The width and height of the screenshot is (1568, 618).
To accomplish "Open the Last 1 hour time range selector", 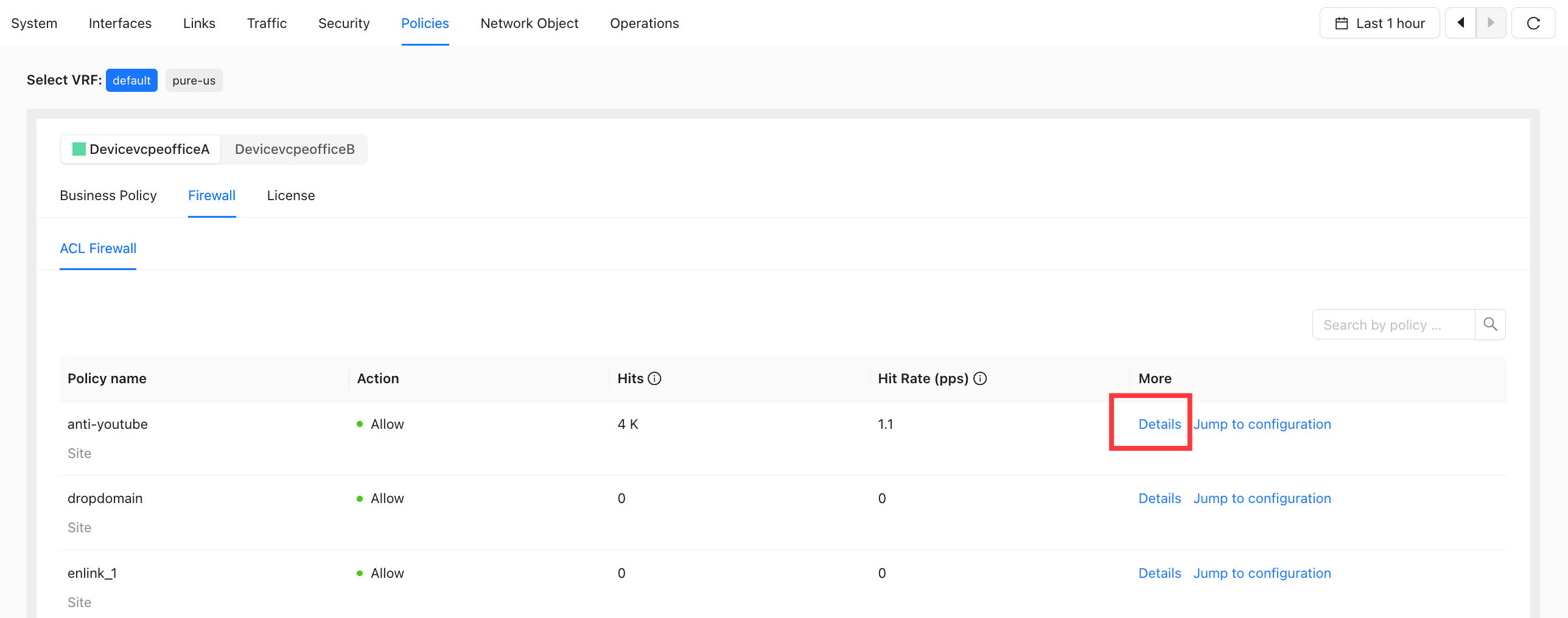I will tap(1379, 23).
